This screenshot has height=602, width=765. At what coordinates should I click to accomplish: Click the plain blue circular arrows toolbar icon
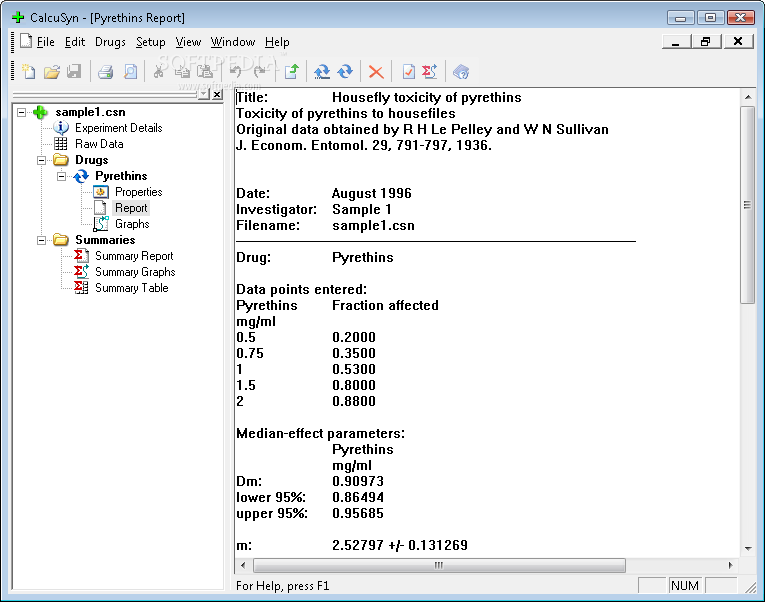point(345,72)
